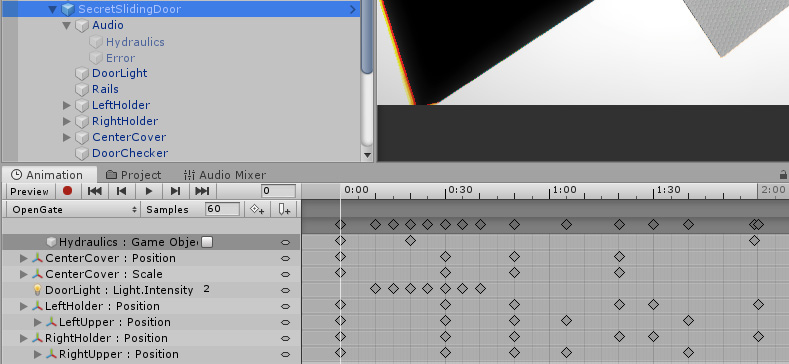The height and width of the screenshot is (364, 789).
Task: Expand LeftHolder : Position property
Action: pyautogui.click(x=23, y=306)
